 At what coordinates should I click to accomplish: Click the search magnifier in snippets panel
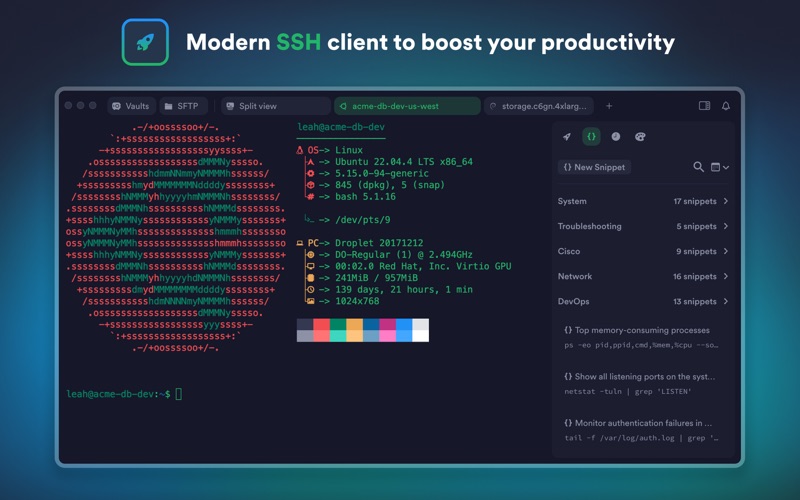tap(698, 167)
